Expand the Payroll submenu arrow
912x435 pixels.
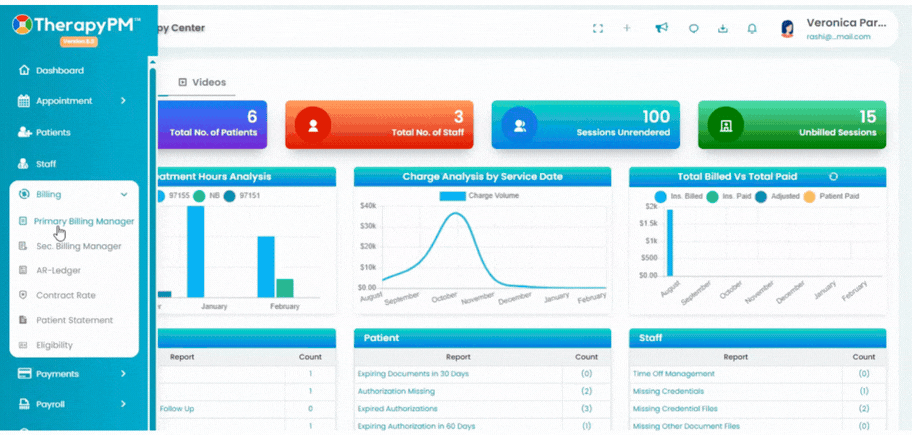[123, 404]
